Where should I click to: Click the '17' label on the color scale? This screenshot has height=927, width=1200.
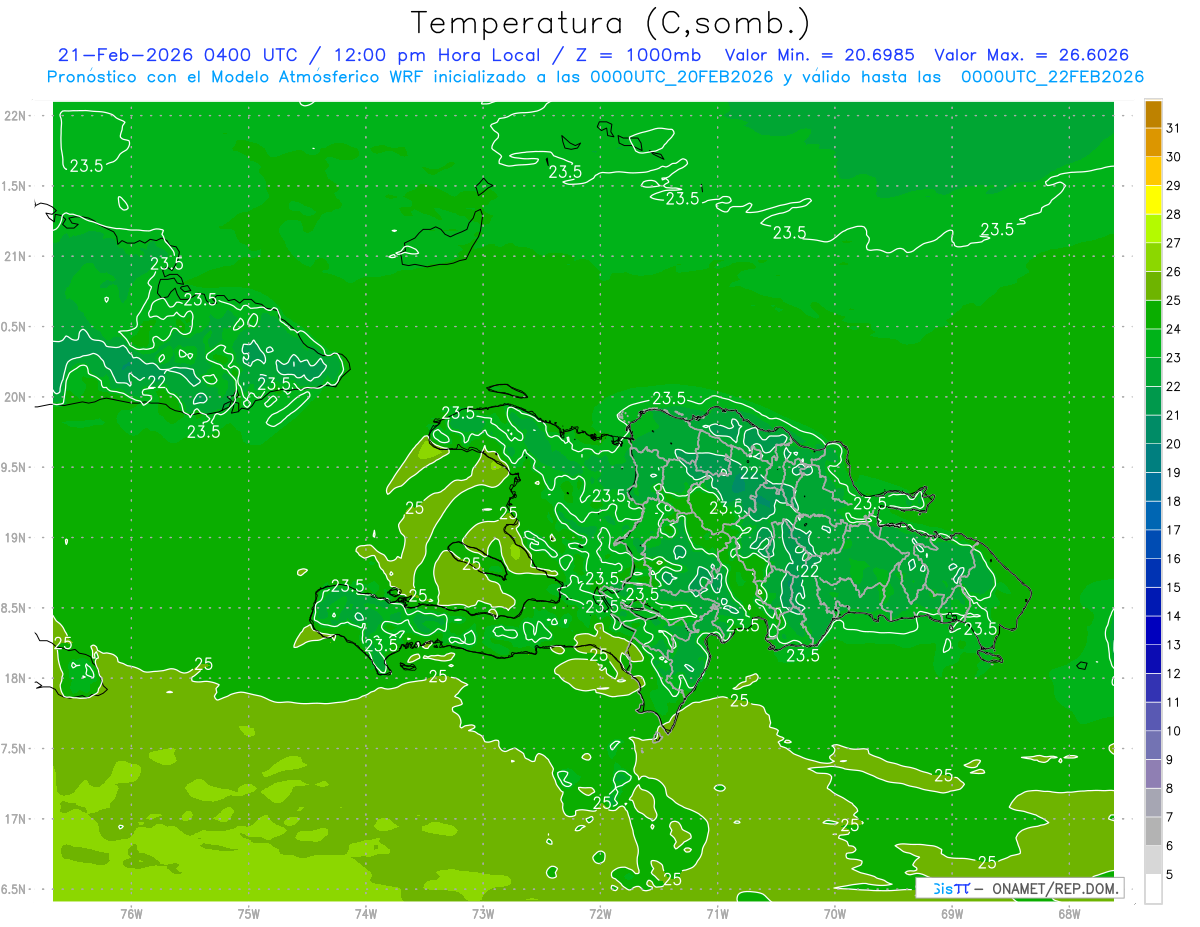coord(1174,530)
